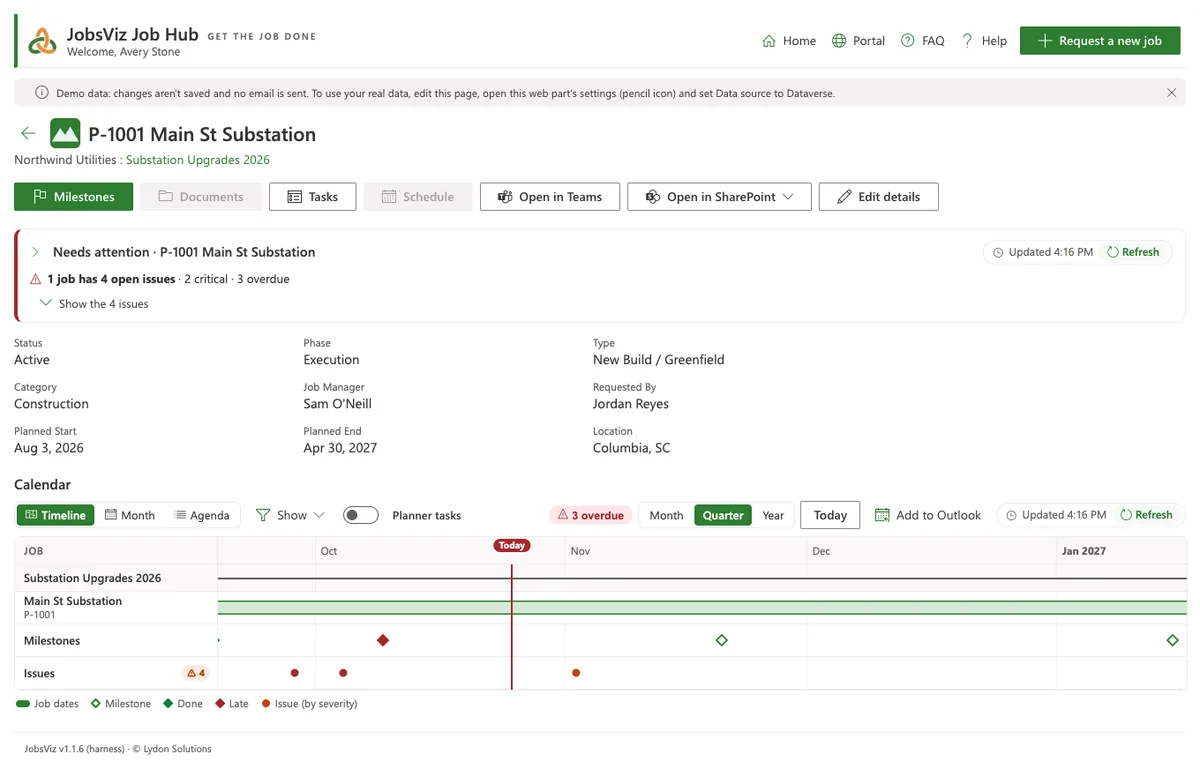This screenshot has width=1200, height=769.
Task: Open the Home link in header
Action: tap(789, 41)
